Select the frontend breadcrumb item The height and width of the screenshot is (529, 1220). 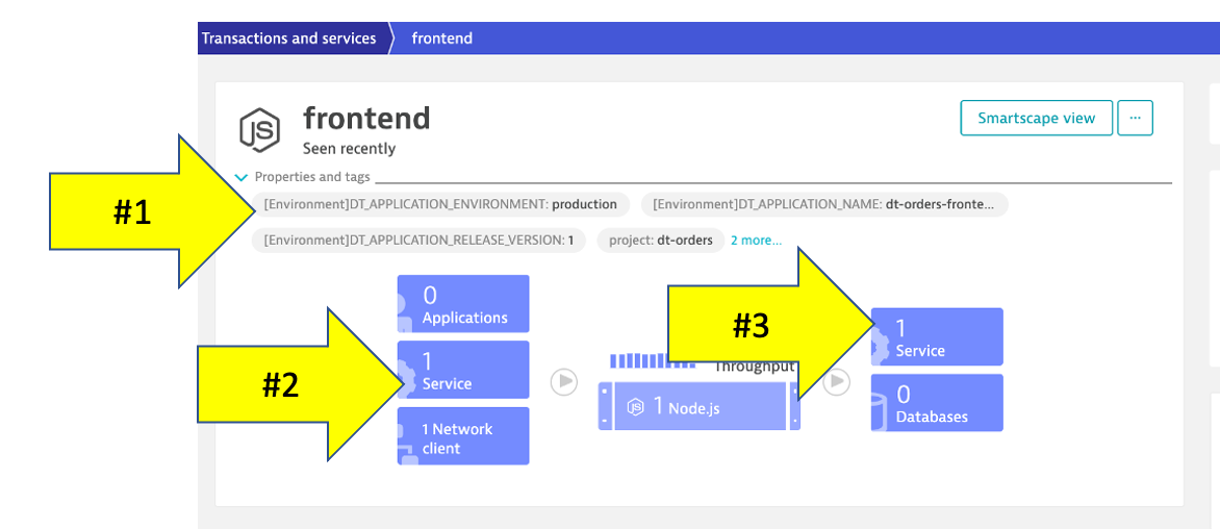click(442, 39)
